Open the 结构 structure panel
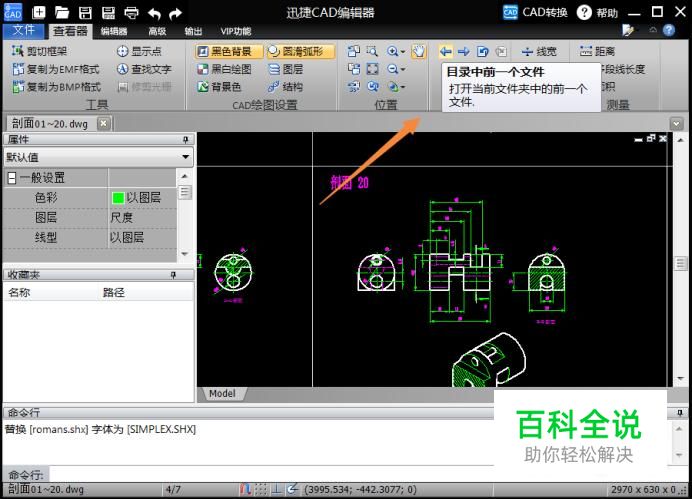 point(286,87)
